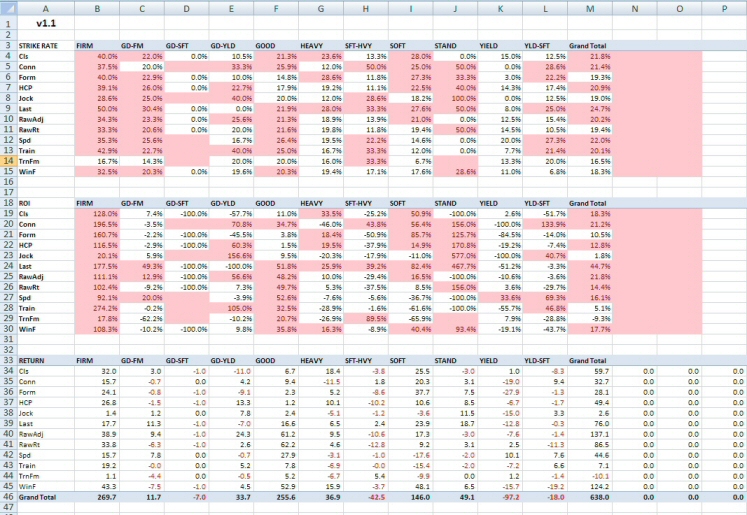Select column header B

[96, 6]
